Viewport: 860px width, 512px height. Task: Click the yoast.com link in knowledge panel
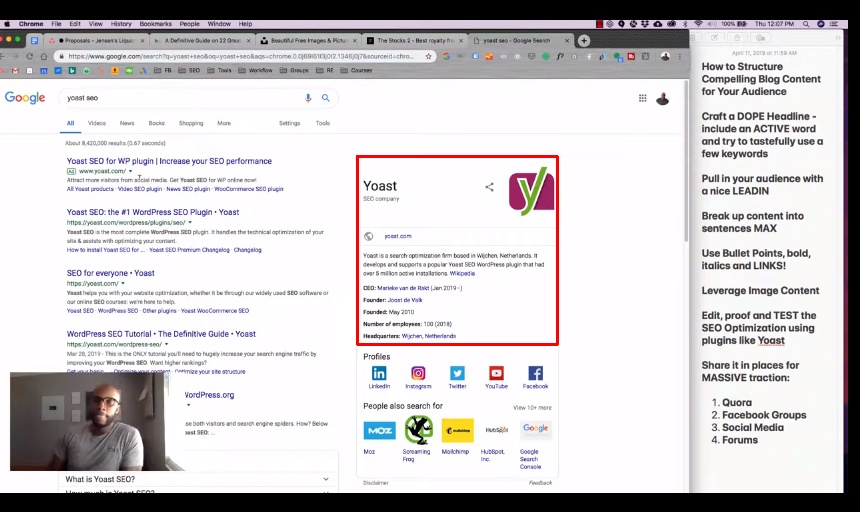tap(398, 236)
